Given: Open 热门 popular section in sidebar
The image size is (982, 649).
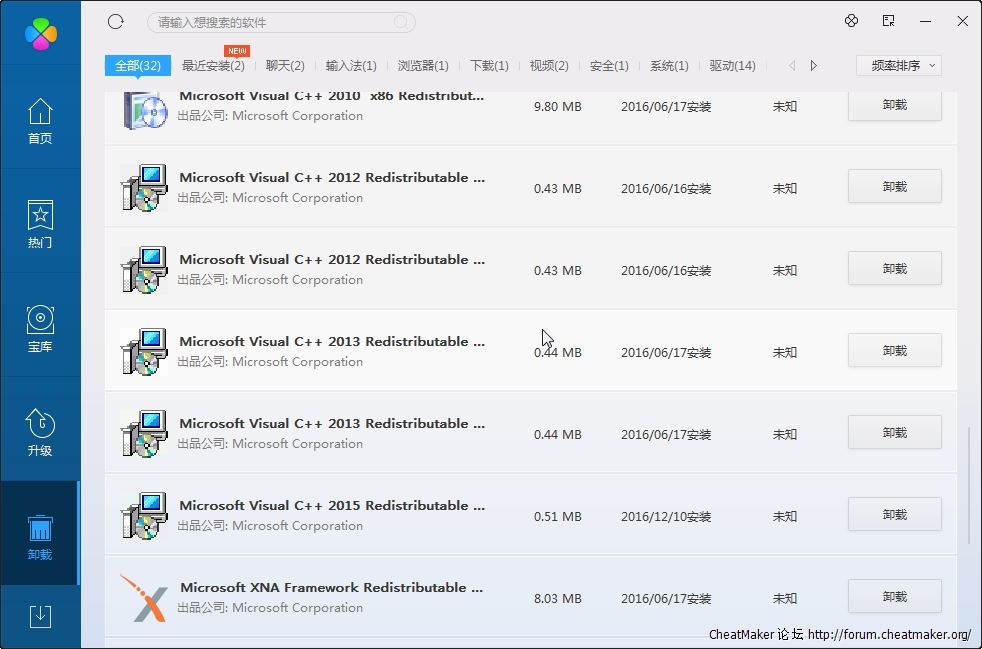Looking at the screenshot, I should point(40,224).
